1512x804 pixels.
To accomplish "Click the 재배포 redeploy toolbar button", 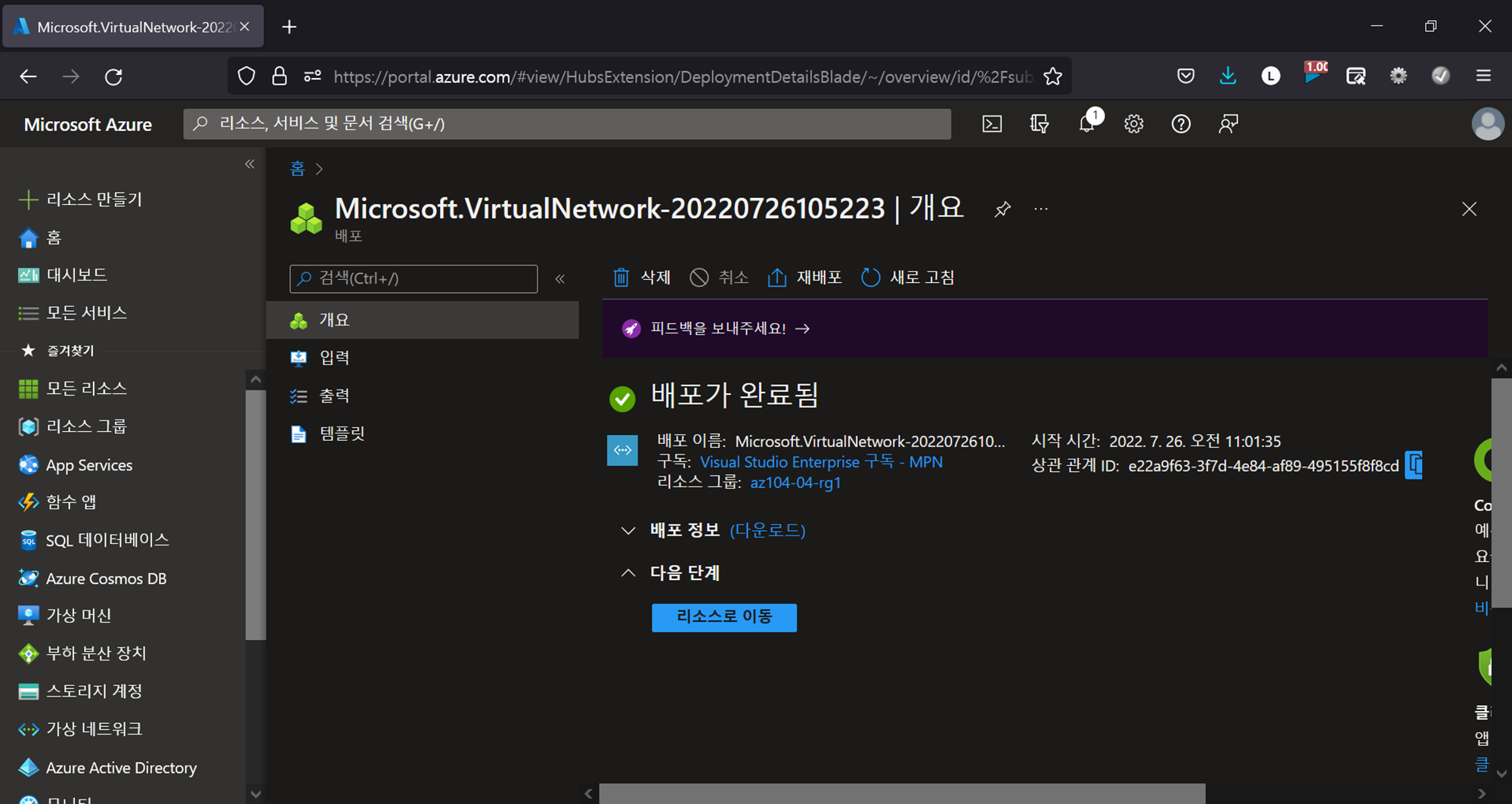I will click(x=804, y=278).
